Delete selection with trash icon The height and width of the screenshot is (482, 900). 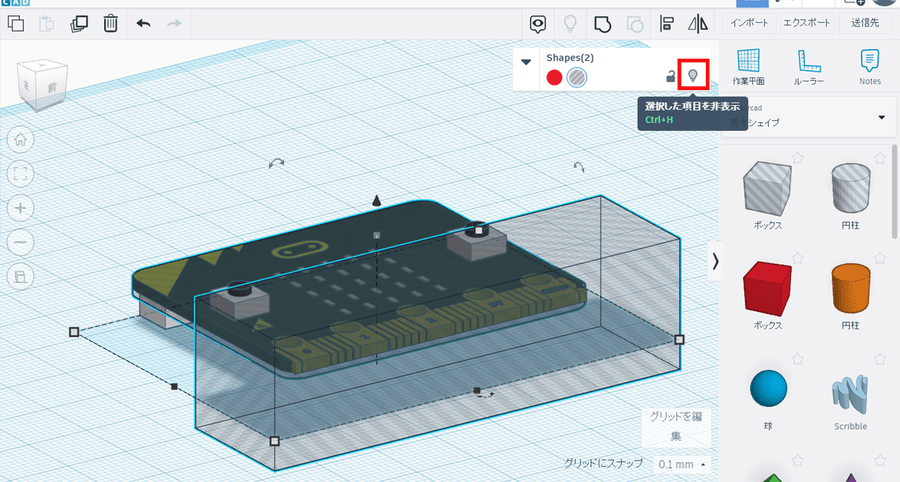(110, 24)
